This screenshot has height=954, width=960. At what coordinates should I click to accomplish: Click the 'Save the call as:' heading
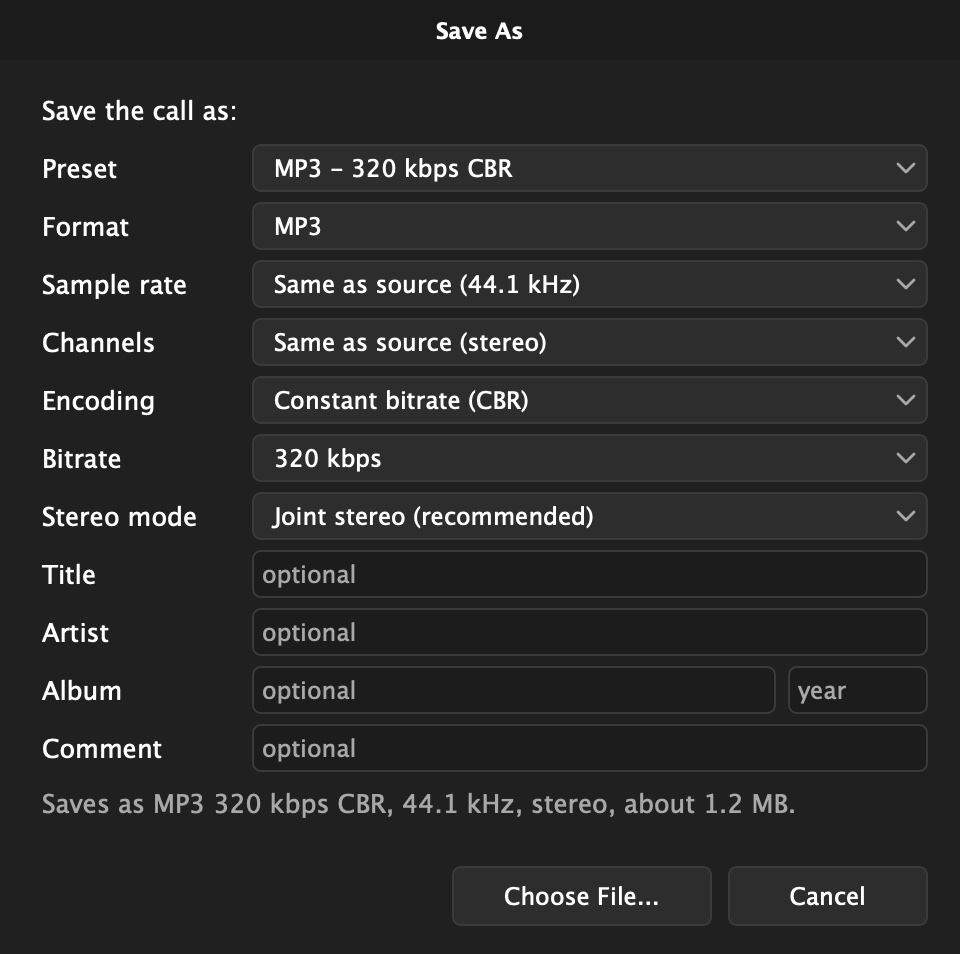click(139, 111)
